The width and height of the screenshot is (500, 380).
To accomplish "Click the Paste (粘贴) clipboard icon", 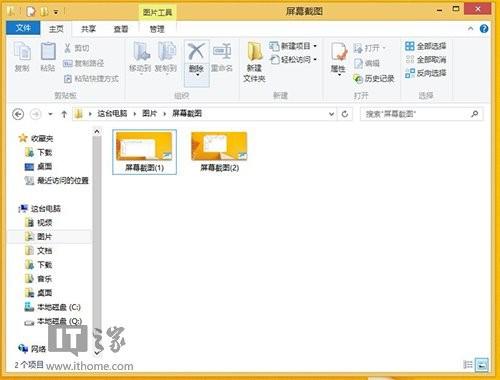I will (48, 52).
